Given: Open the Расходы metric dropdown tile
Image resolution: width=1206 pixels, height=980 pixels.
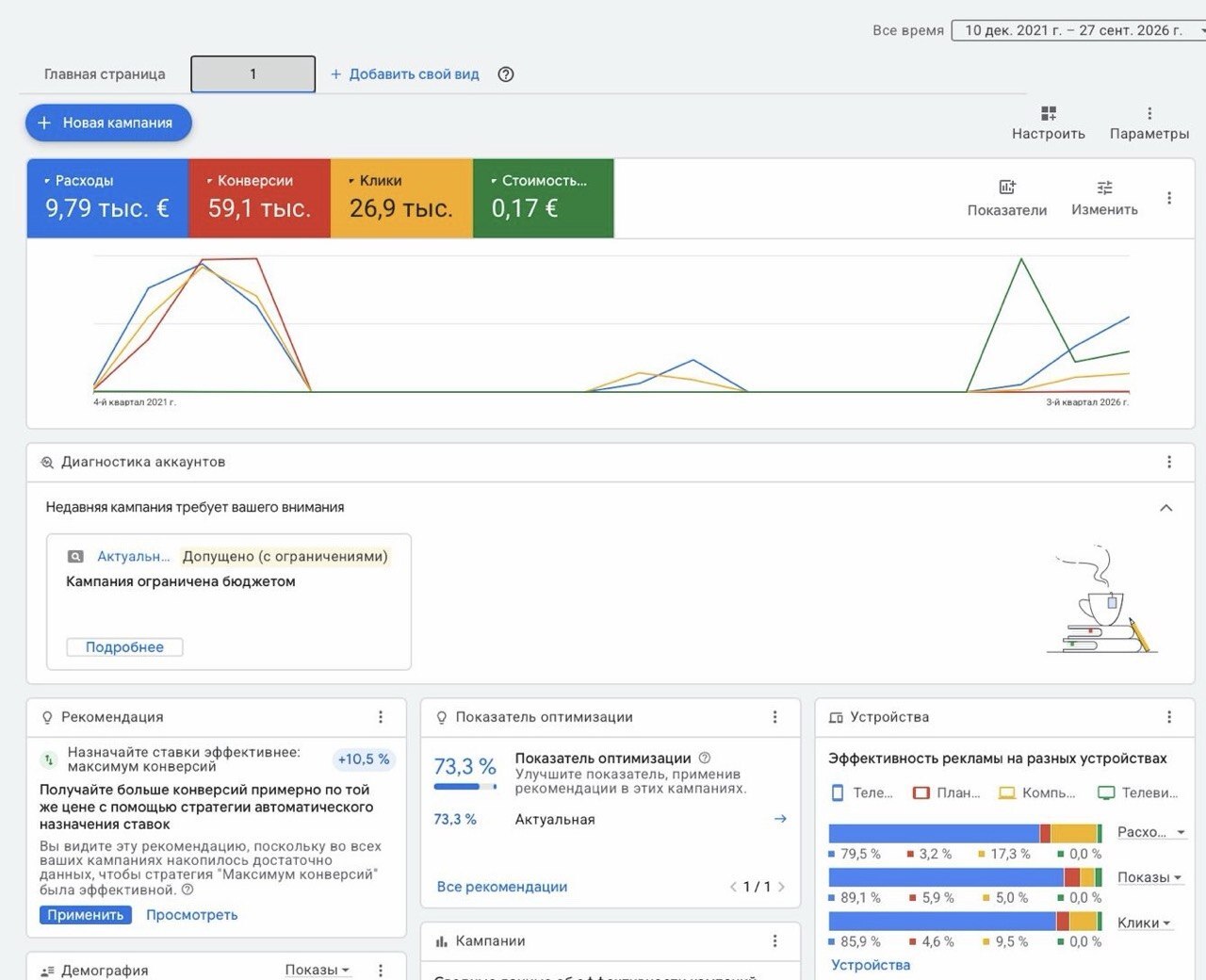Looking at the screenshot, I should pos(107,198).
